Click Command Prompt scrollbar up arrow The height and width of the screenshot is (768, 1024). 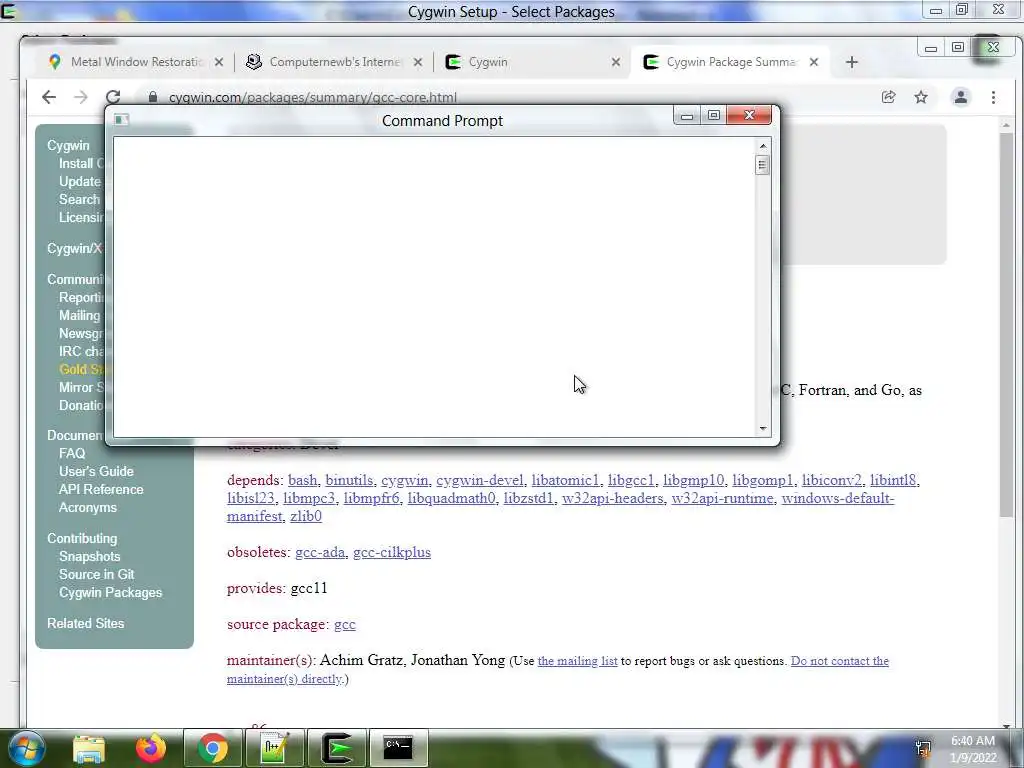[762, 146]
